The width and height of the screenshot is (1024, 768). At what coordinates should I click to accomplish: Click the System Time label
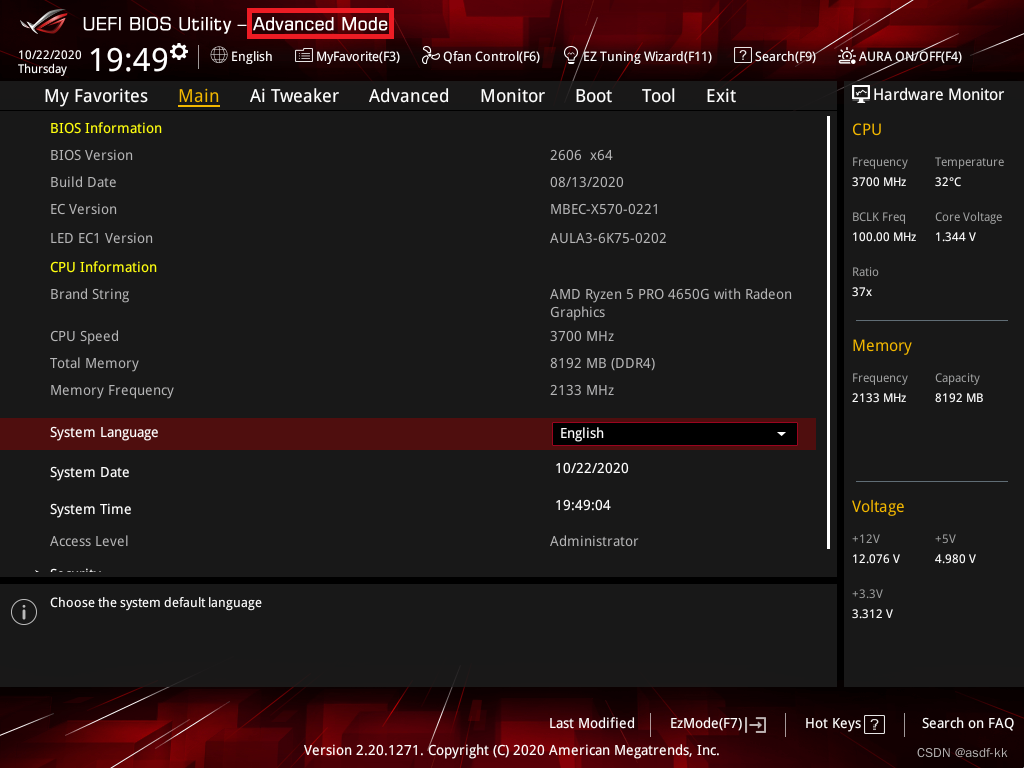(91, 509)
